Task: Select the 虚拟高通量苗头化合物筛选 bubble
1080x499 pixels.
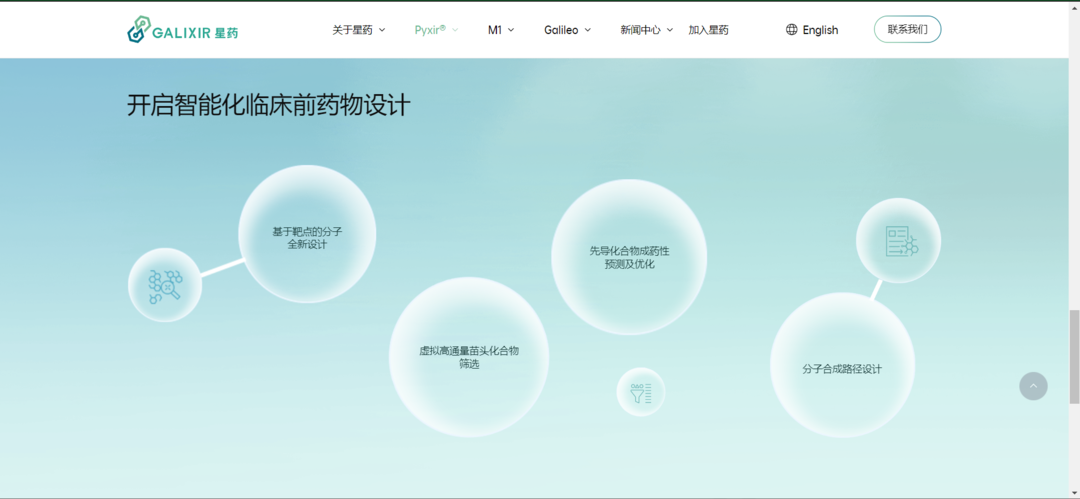Action: [468, 357]
